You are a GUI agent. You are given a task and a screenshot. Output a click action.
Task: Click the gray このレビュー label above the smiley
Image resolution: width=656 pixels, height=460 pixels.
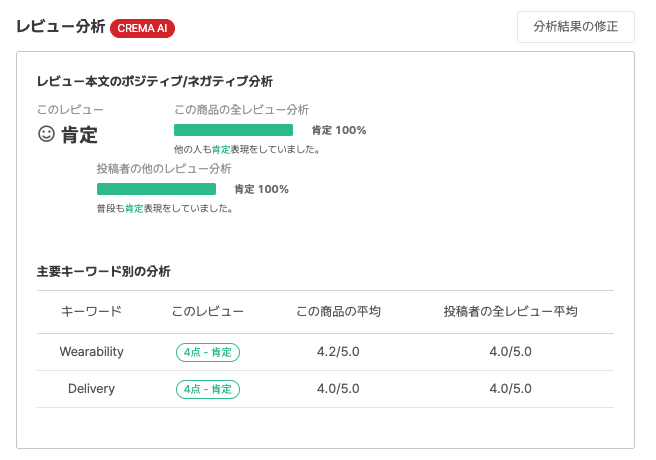pos(70,110)
